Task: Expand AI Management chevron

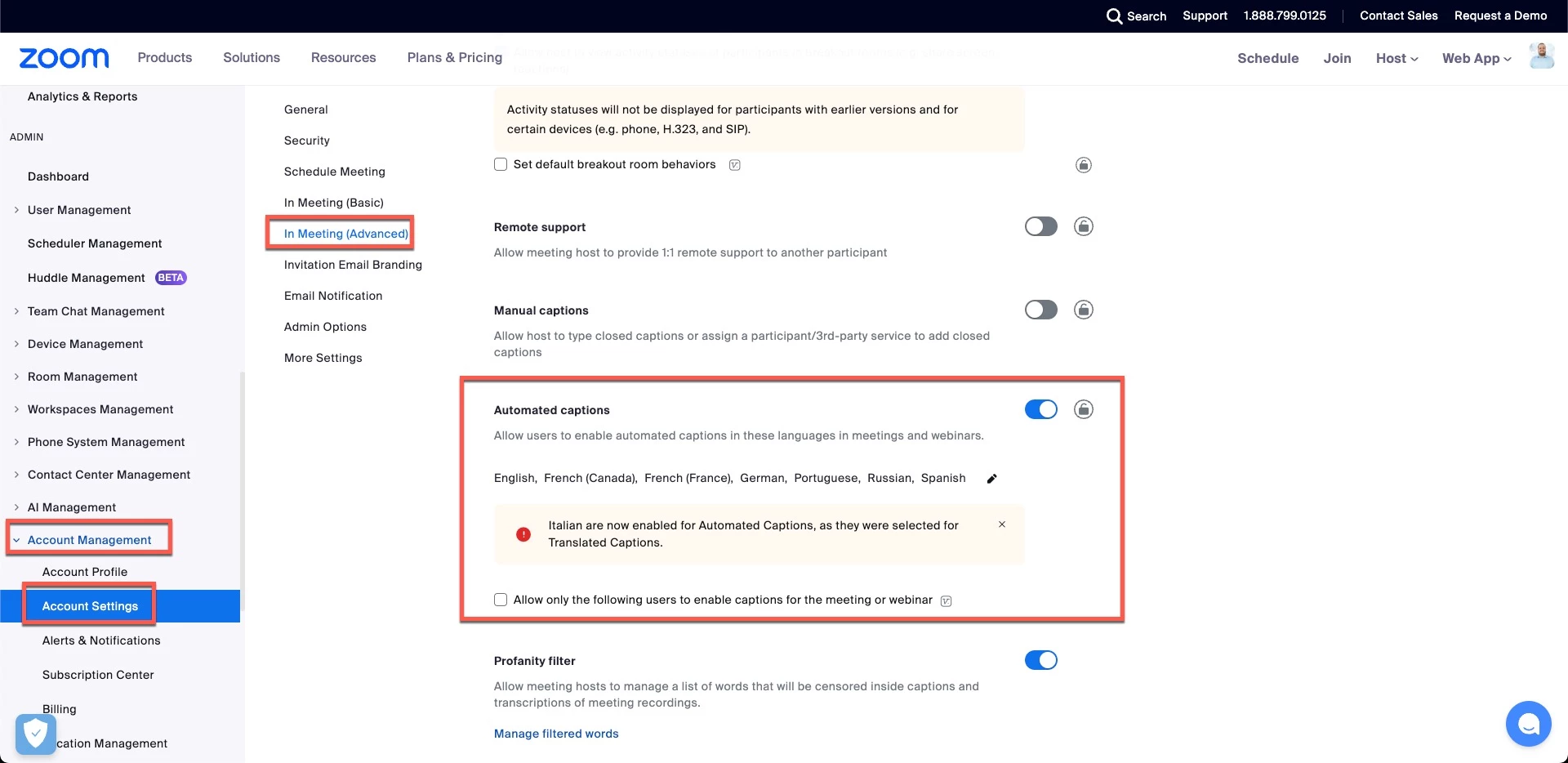Action: click(16, 507)
